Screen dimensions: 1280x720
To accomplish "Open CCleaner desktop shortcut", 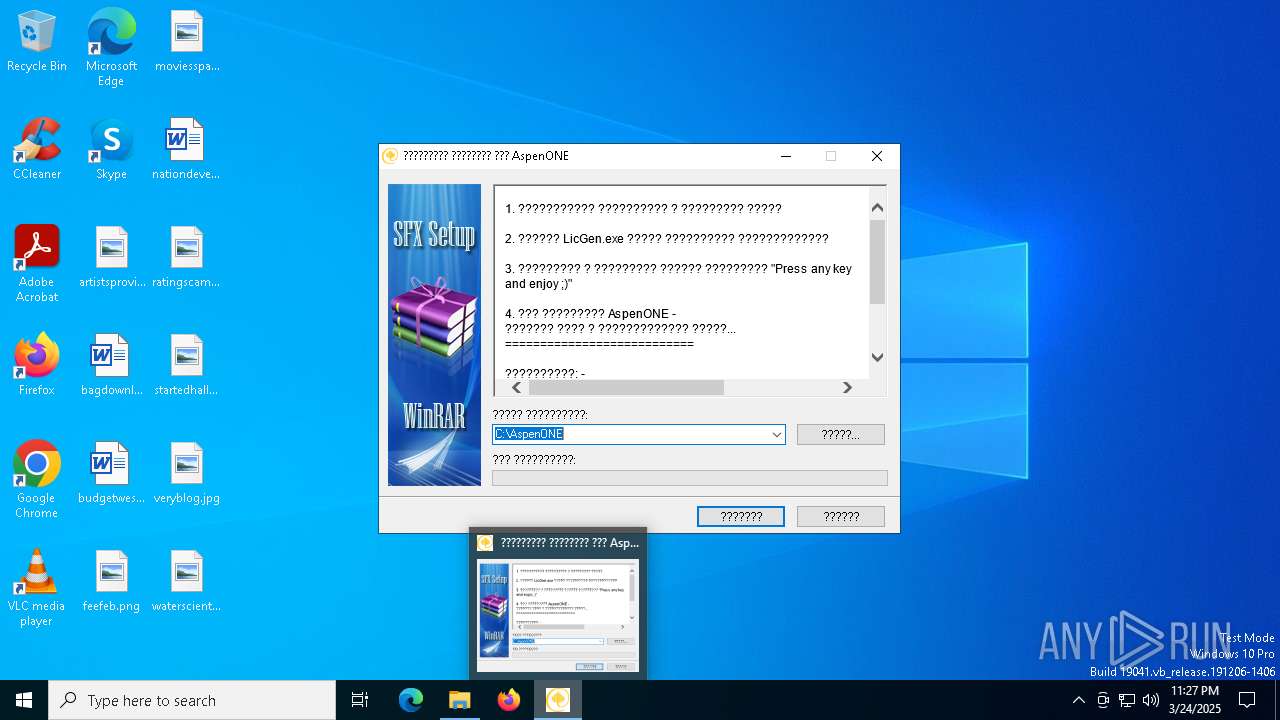I will pos(37,150).
